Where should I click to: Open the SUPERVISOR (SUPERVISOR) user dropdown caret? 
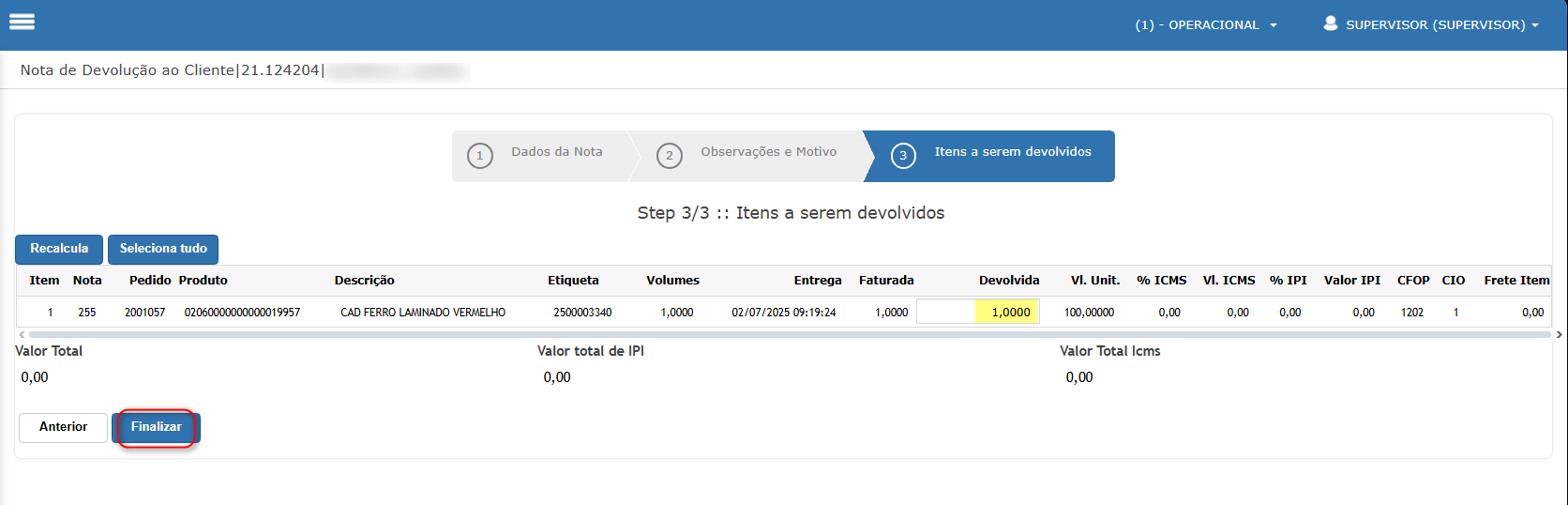pos(1535,25)
